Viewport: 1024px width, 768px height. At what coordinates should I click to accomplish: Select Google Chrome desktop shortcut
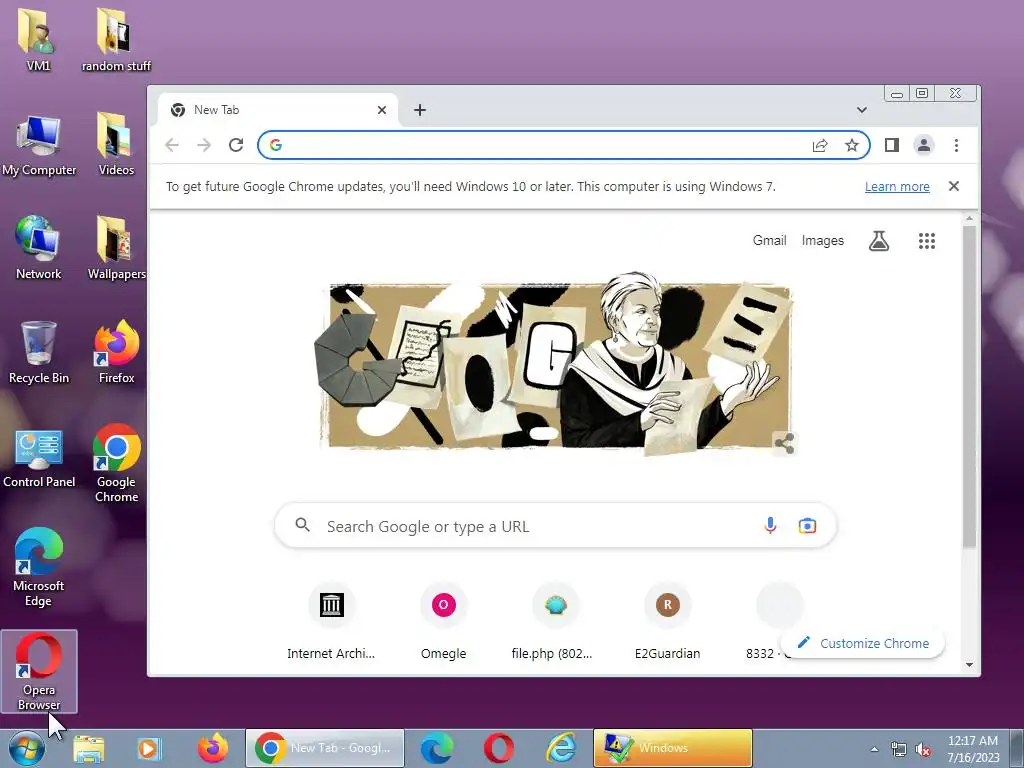tap(116, 464)
